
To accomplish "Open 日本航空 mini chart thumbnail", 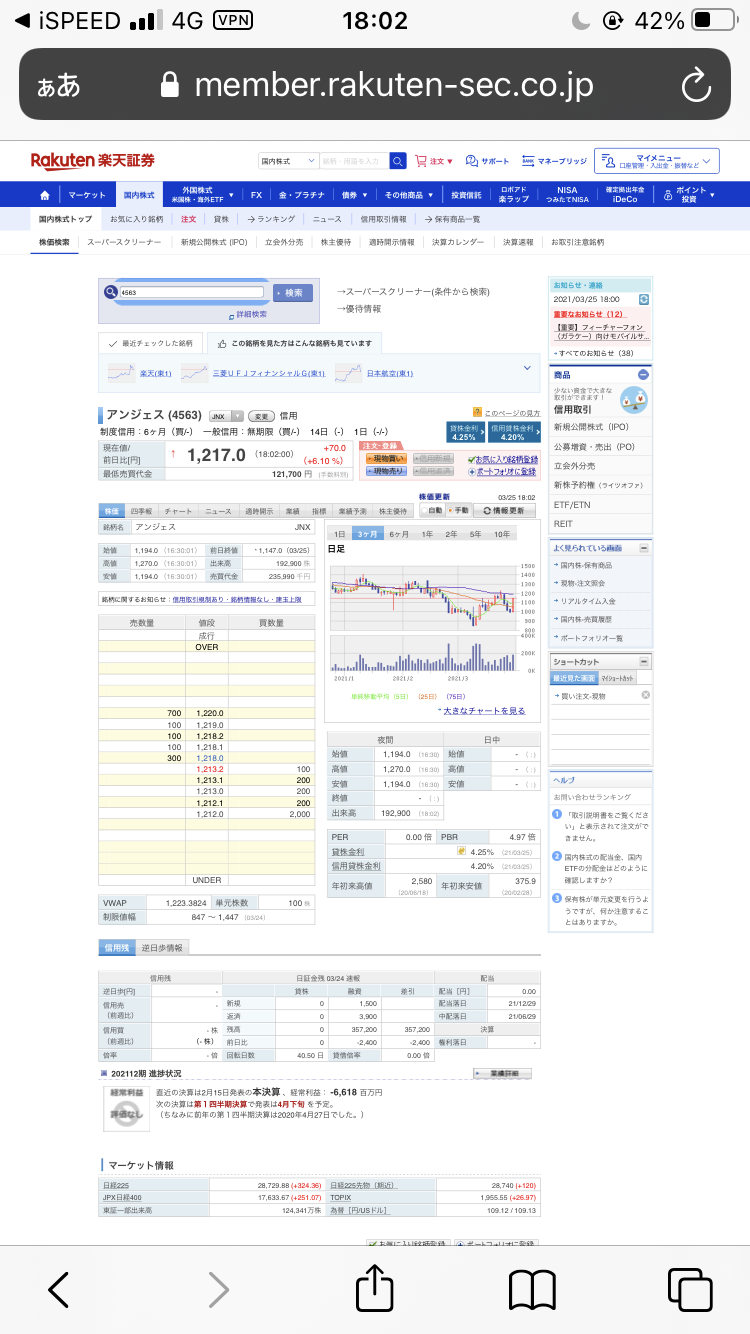I will tap(348, 372).
